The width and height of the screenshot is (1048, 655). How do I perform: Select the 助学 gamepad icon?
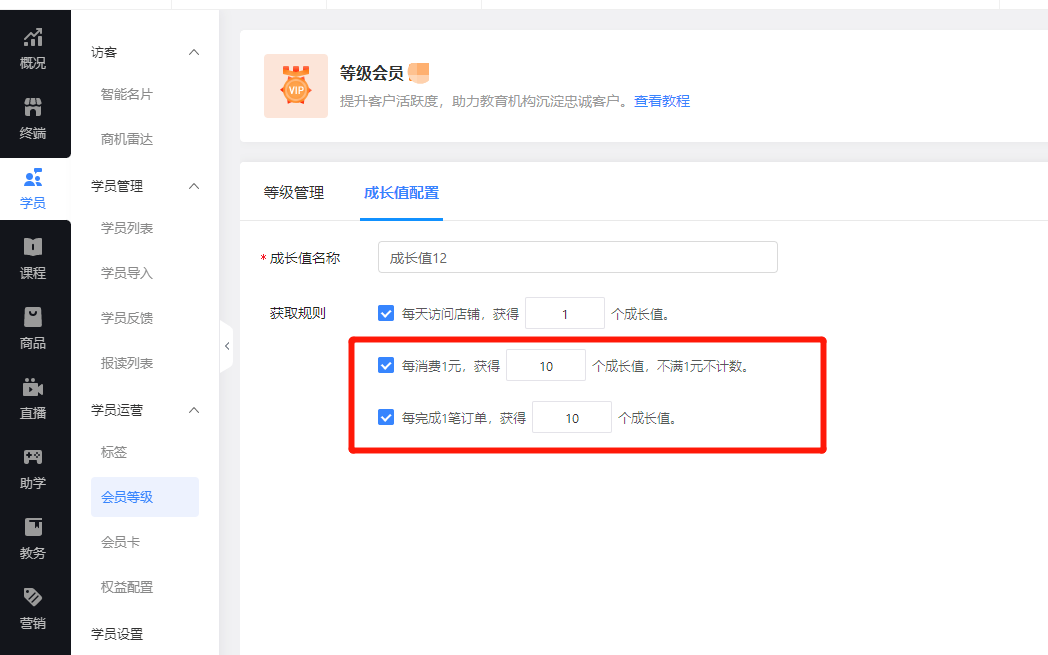click(33, 457)
